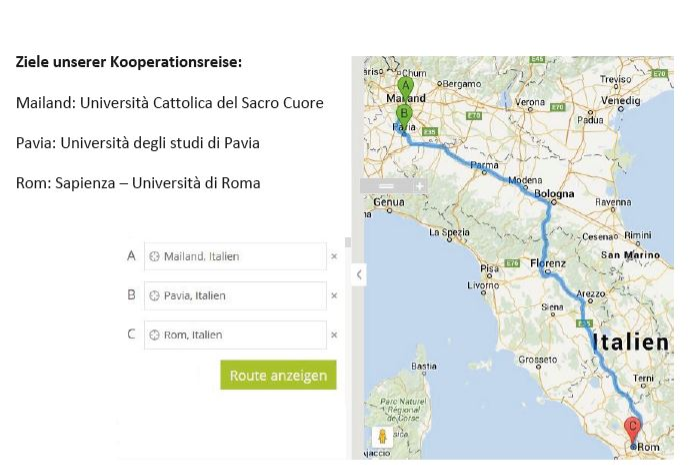
Task: Click the Florenz city label on map
Action: 548,263
